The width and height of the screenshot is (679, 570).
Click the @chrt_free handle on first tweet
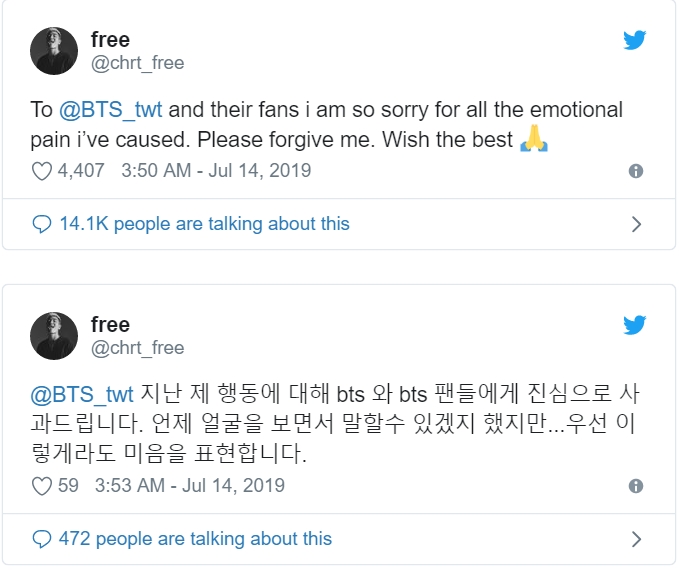point(138,63)
